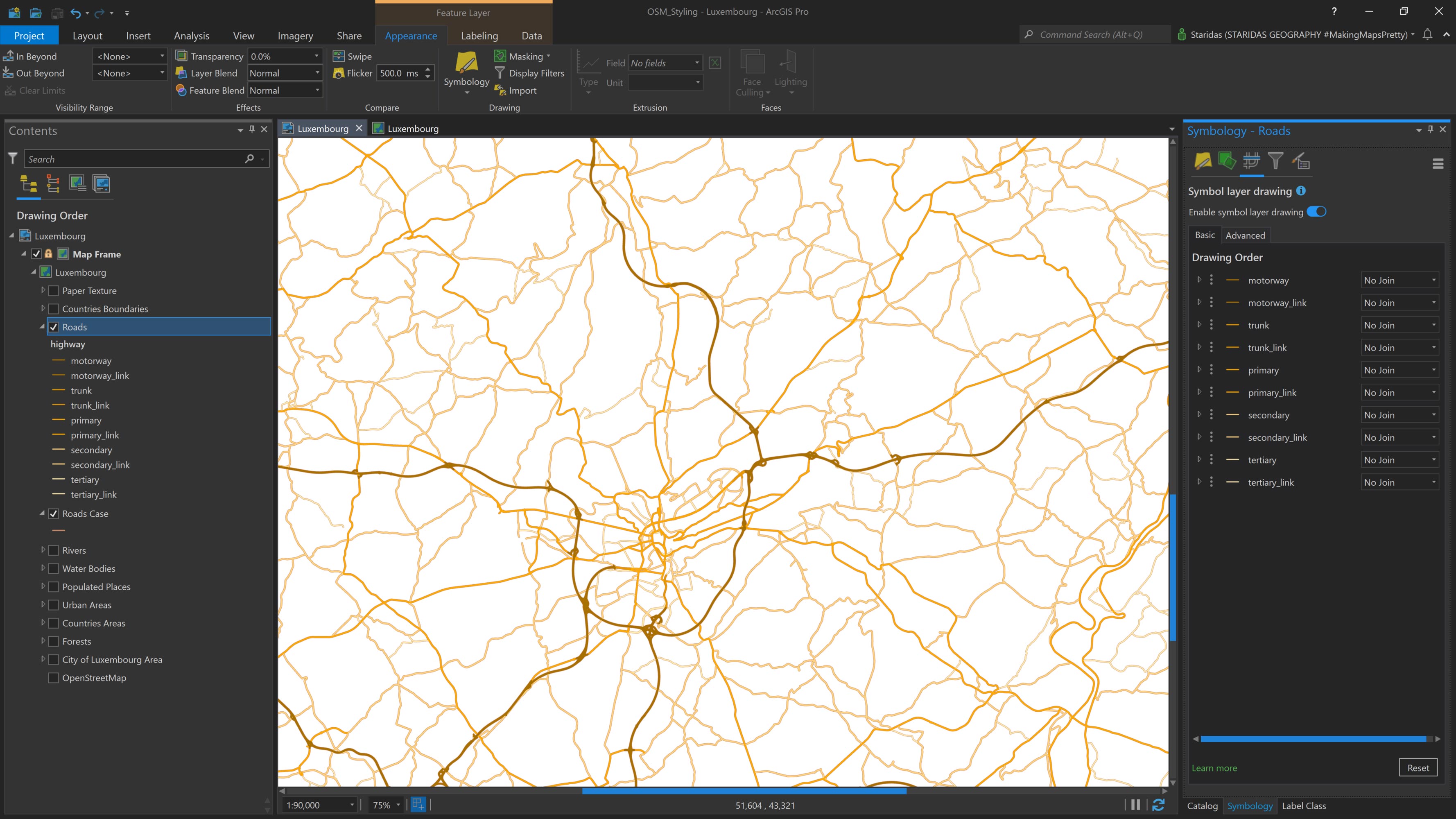Image resolution: width=1456 pixels, height=819 pixels.
Task: Click the Swipe tool icon
Action: point(339,56)
